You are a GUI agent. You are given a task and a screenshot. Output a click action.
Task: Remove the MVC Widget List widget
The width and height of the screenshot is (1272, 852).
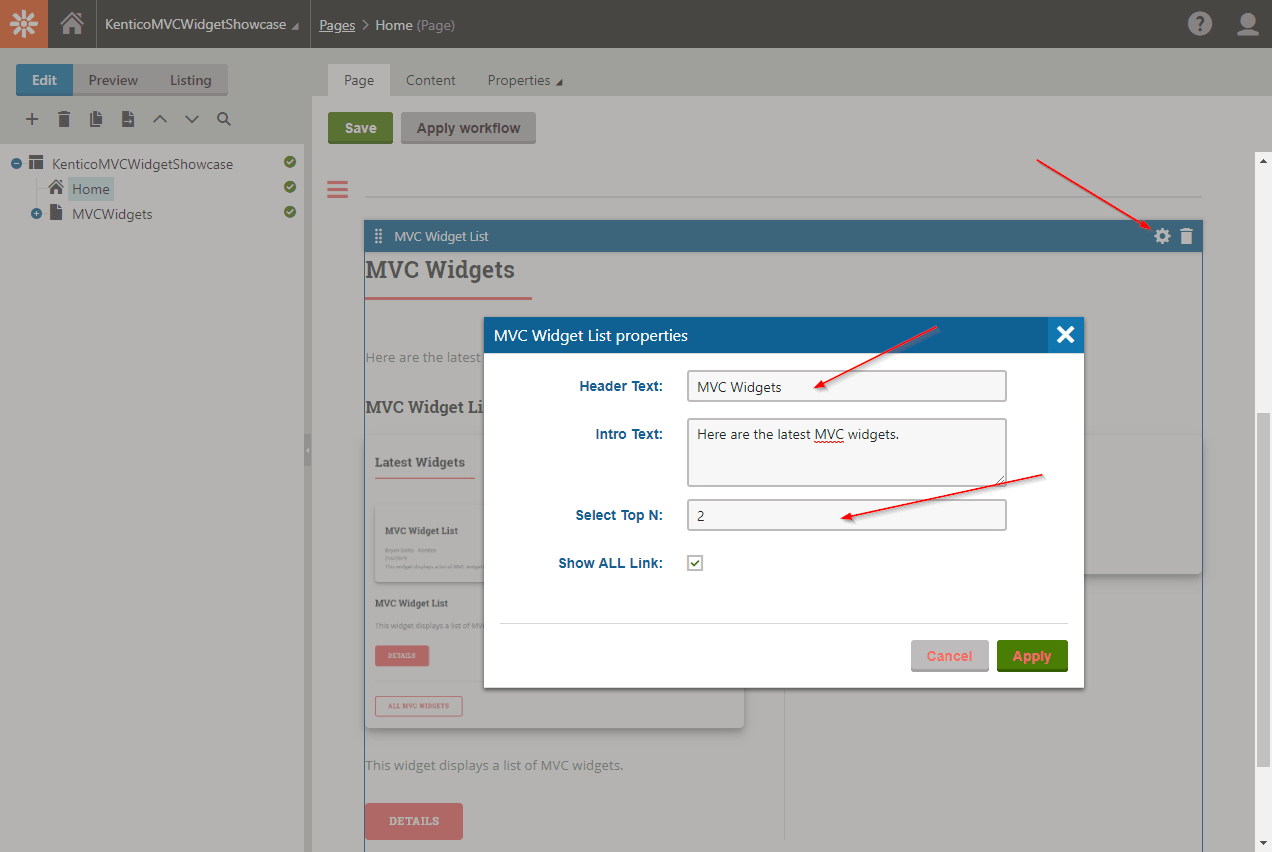(1186, 236)
